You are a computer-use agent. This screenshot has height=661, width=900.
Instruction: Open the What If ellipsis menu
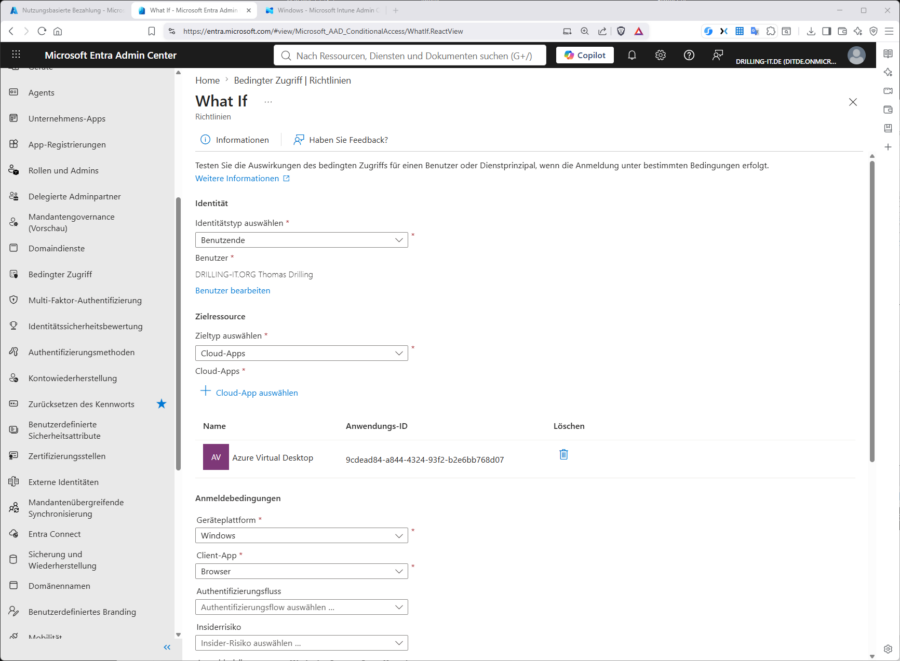[x=268, y=102]
